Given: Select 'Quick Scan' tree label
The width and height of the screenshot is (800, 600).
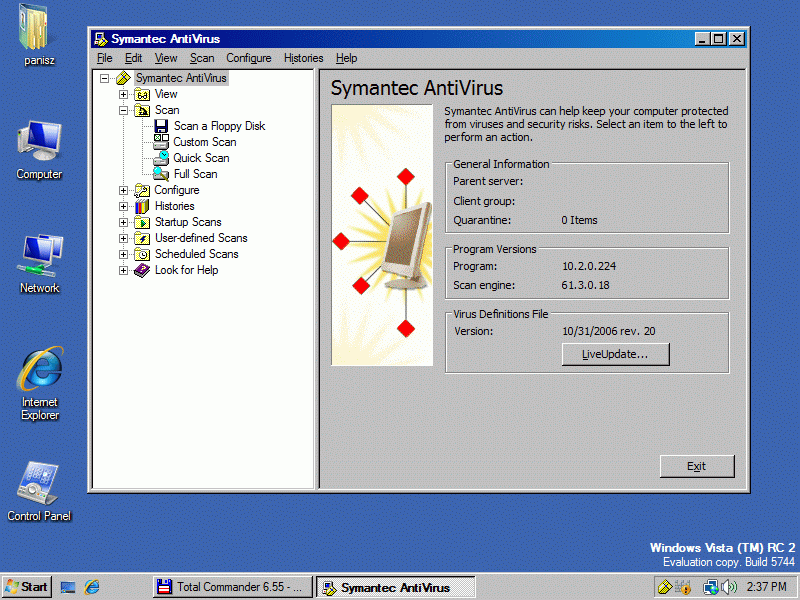Looking at the screenshot, I should (x=201, y=158).
